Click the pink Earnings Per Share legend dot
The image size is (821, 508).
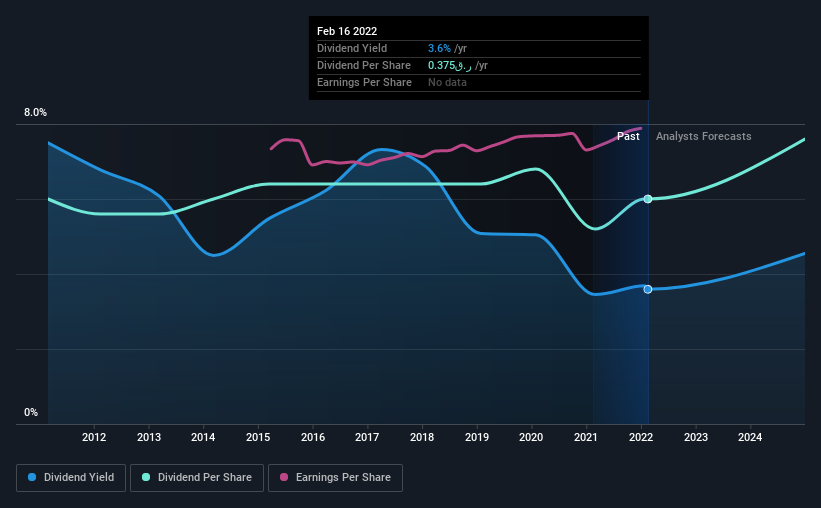[x=284, y=477]
